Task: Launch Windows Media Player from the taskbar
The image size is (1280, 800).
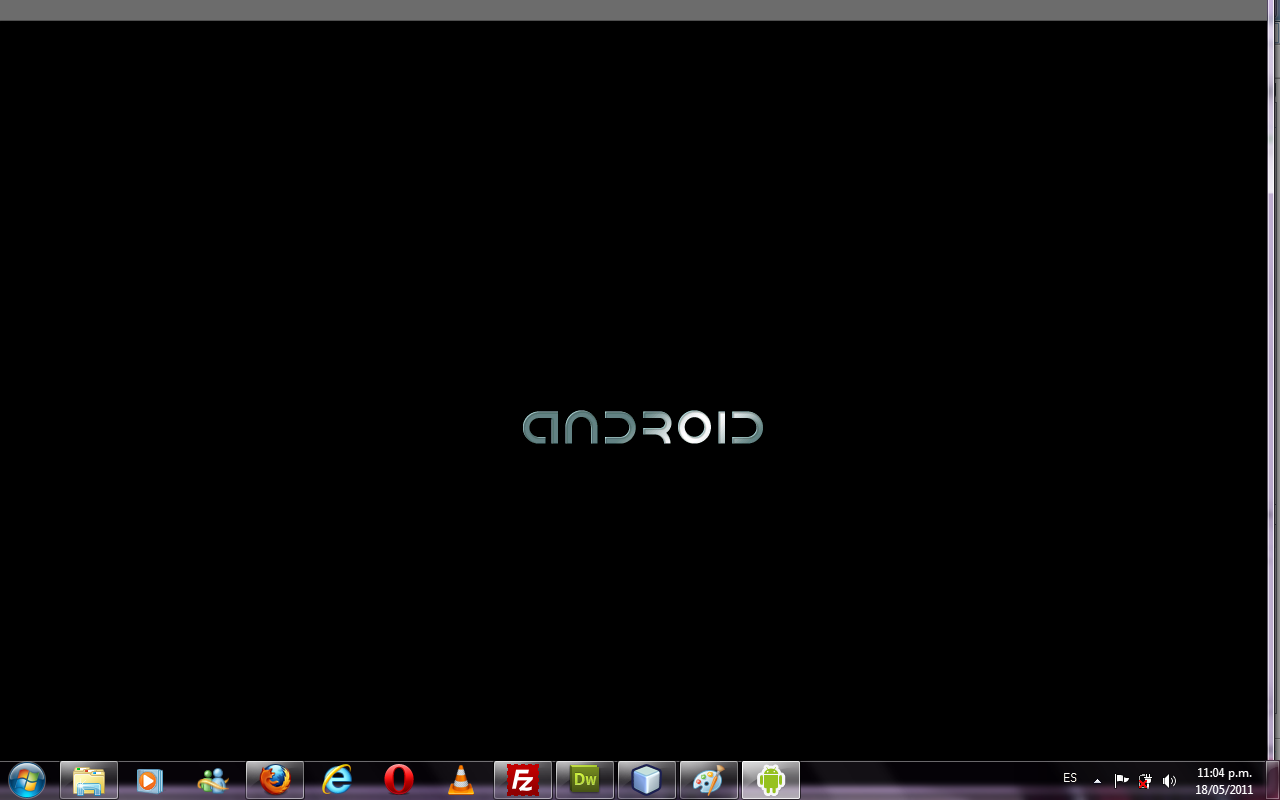Action: pos(150,780)
